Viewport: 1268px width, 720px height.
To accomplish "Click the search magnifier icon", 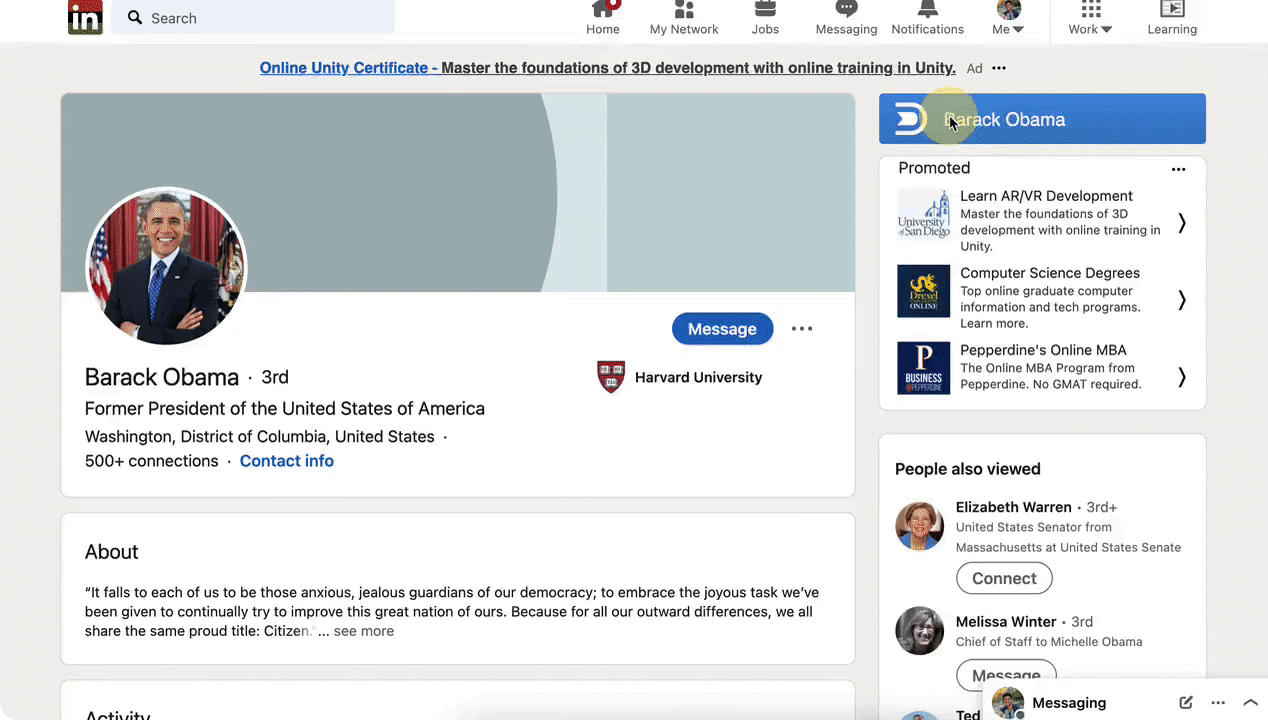I will (x=135, y=18).
